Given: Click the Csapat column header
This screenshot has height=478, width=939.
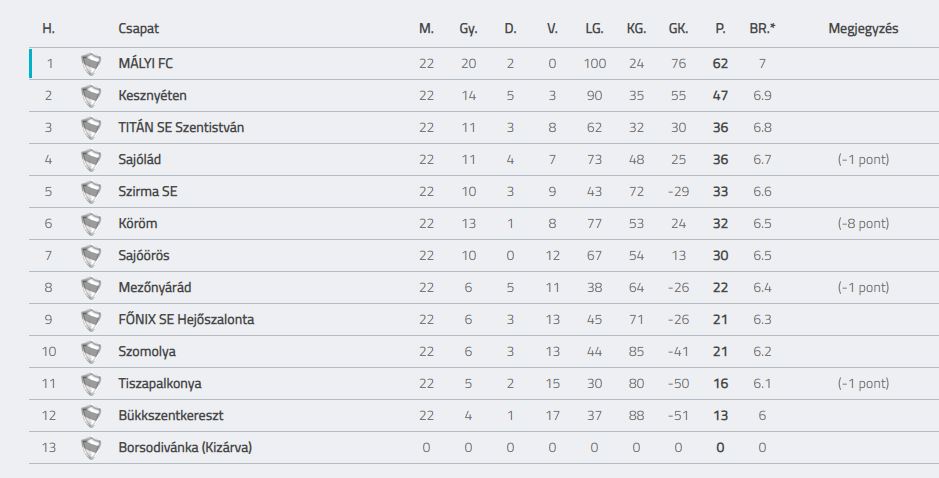Looking at the screenshot, I should coord(138,28).
